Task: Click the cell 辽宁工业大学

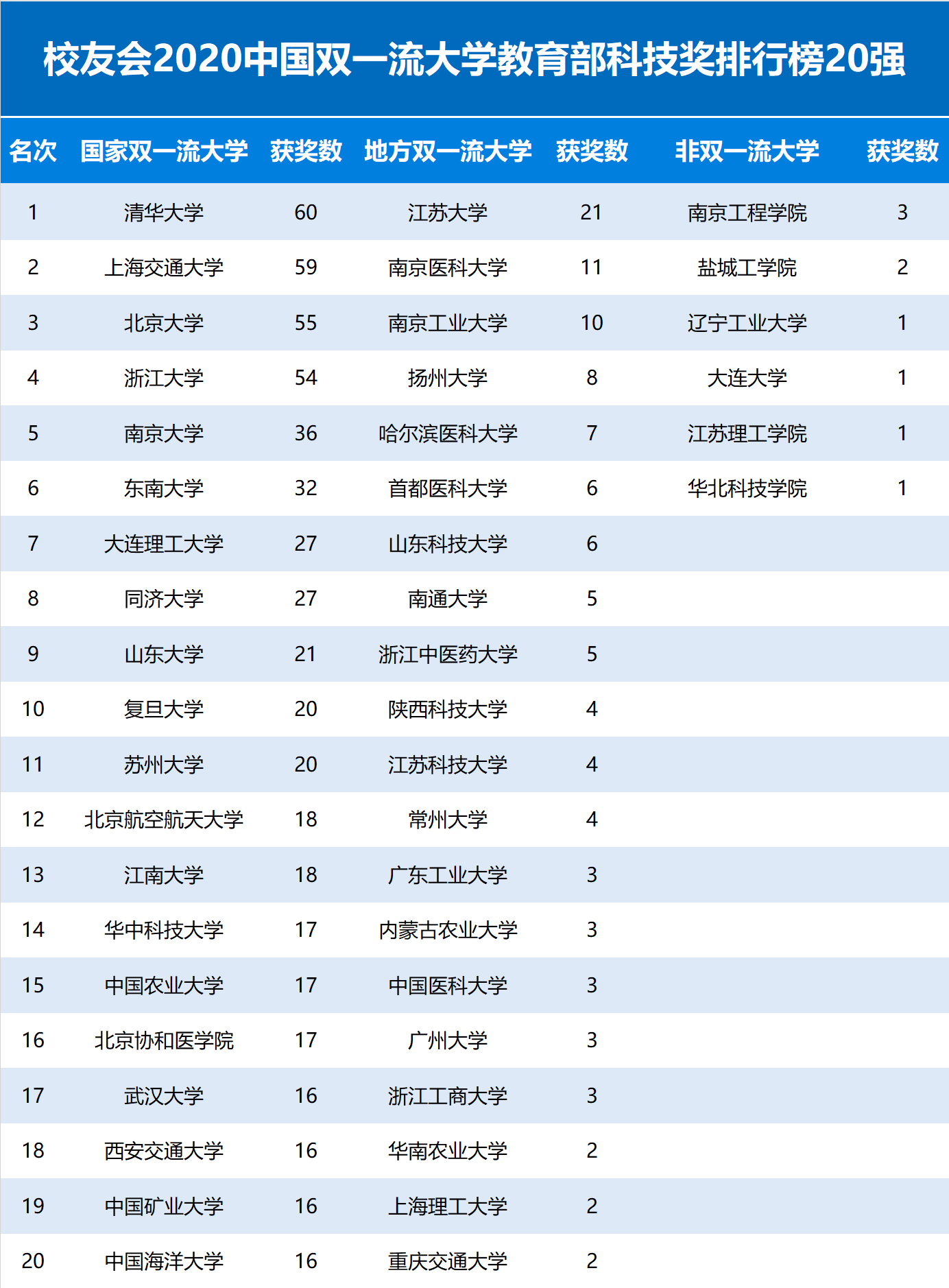Action: pos(747,323)
